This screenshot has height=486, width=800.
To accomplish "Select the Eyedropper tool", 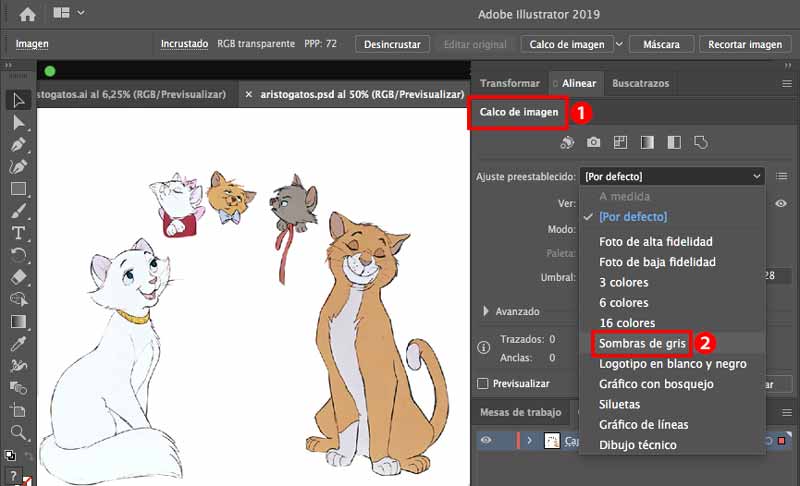I will pyautogui.click(x=18, y=344).
